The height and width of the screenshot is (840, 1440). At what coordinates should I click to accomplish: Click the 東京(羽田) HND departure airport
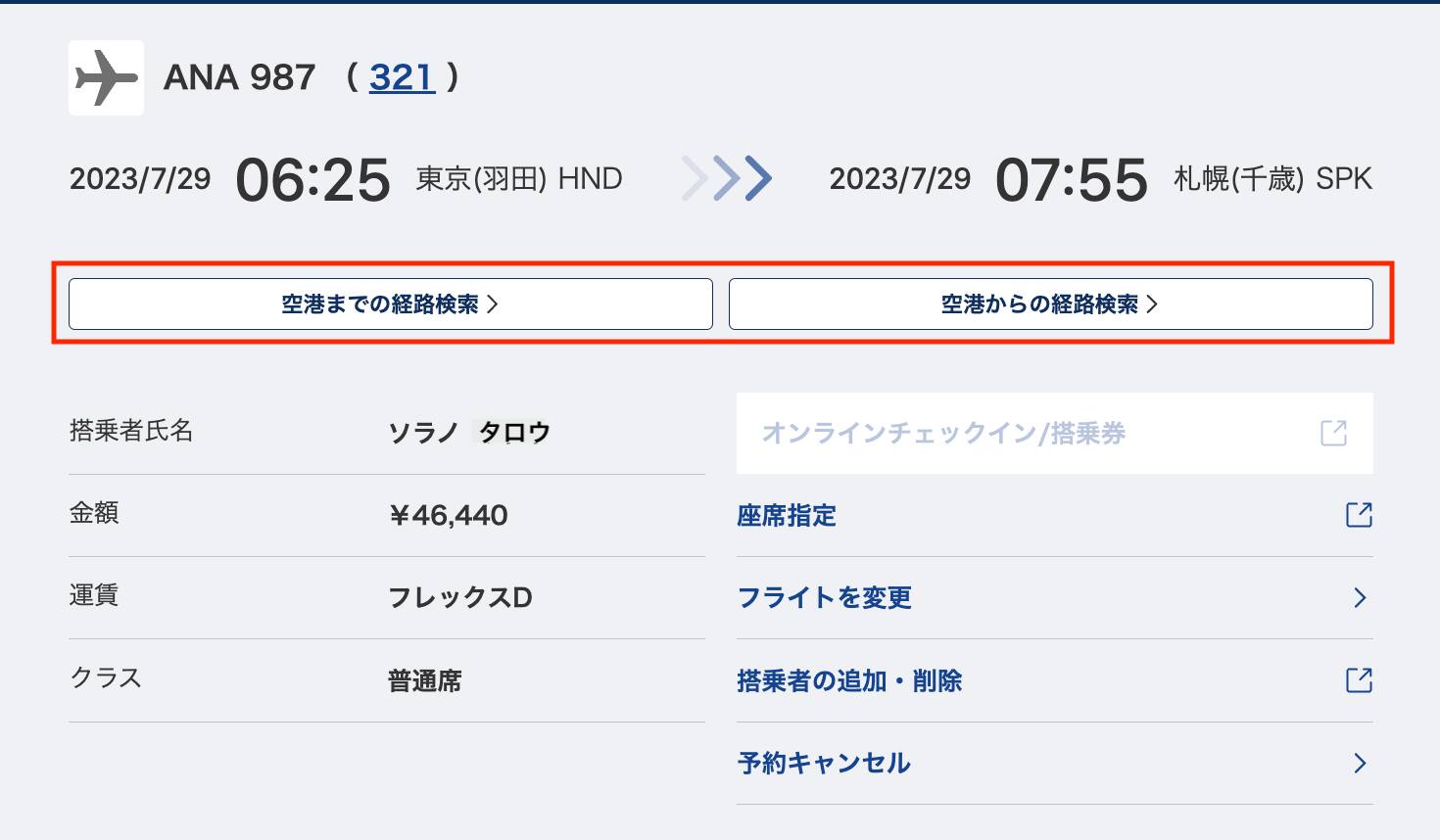519,179
